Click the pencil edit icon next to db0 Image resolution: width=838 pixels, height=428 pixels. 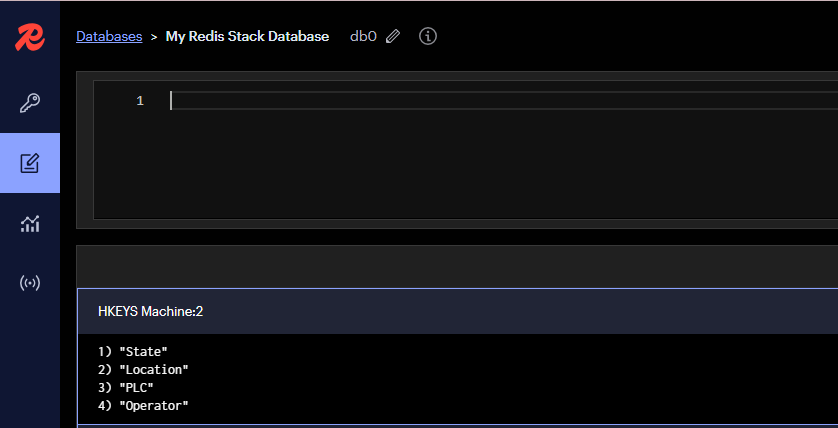pos(393,36)
